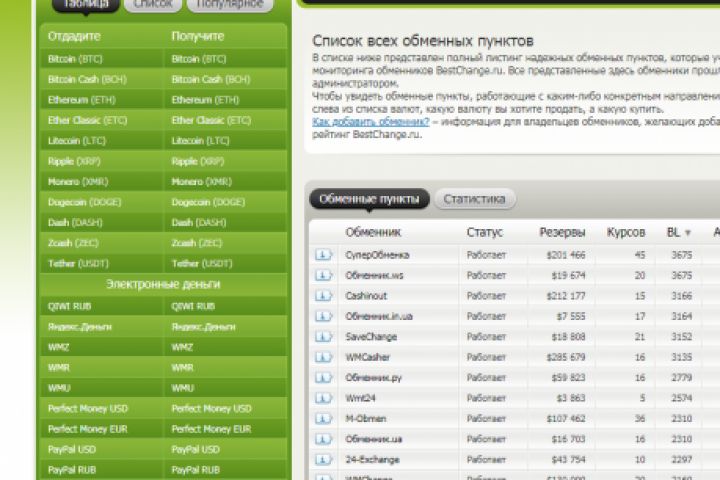Click info icon for SaveChange row

(x=323, y=337)
